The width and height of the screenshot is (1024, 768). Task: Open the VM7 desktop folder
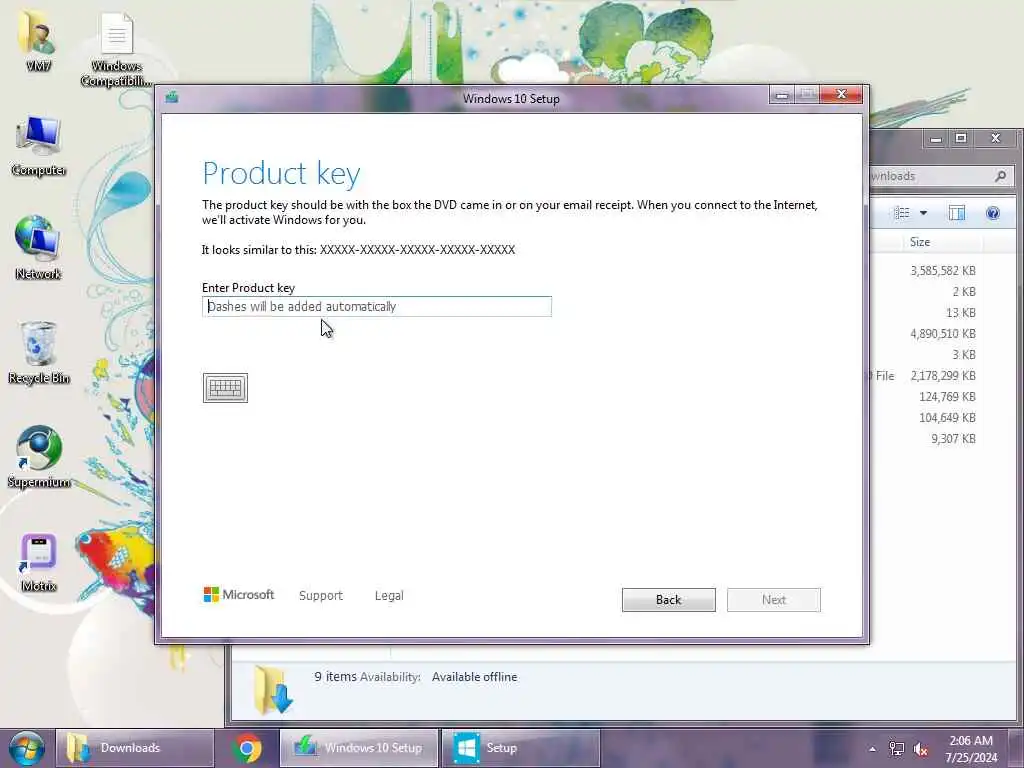coord(38,40)
